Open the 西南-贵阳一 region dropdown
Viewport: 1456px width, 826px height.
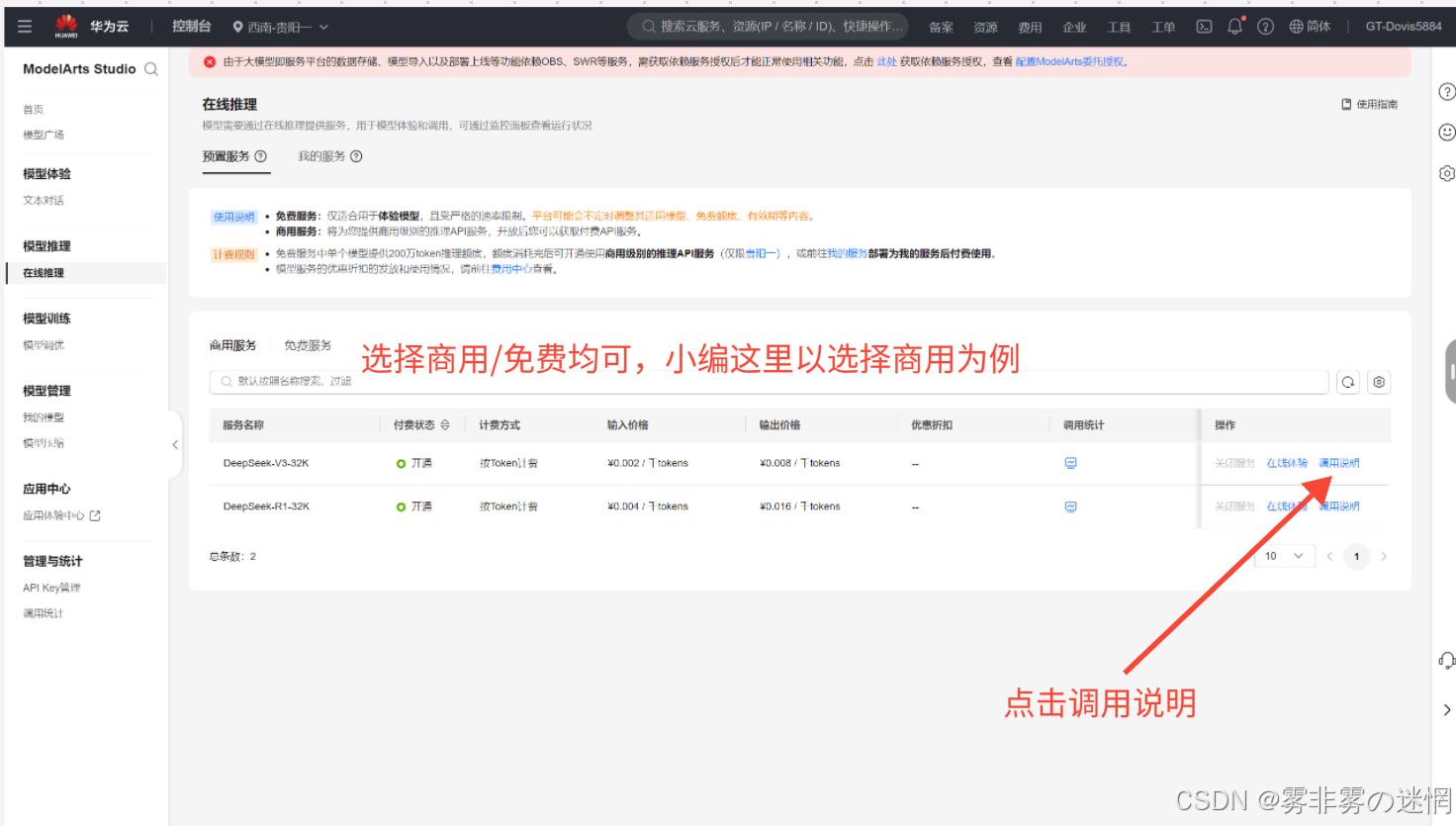pos(281,27)
